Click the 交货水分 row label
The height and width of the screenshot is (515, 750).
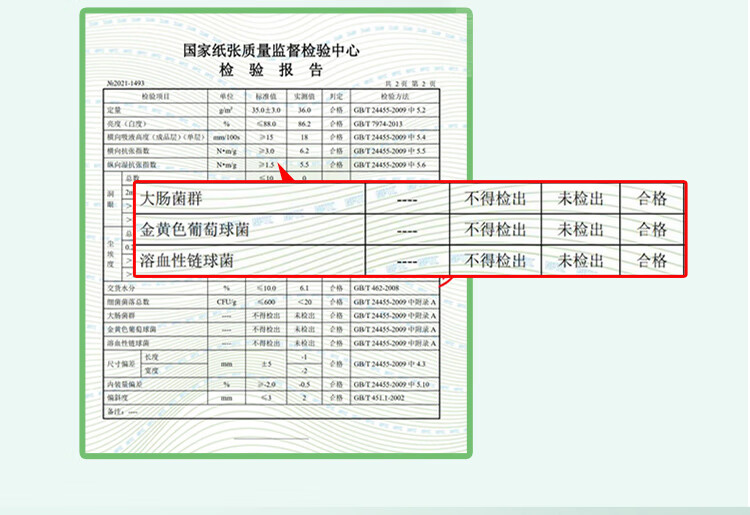coord(121,288)
